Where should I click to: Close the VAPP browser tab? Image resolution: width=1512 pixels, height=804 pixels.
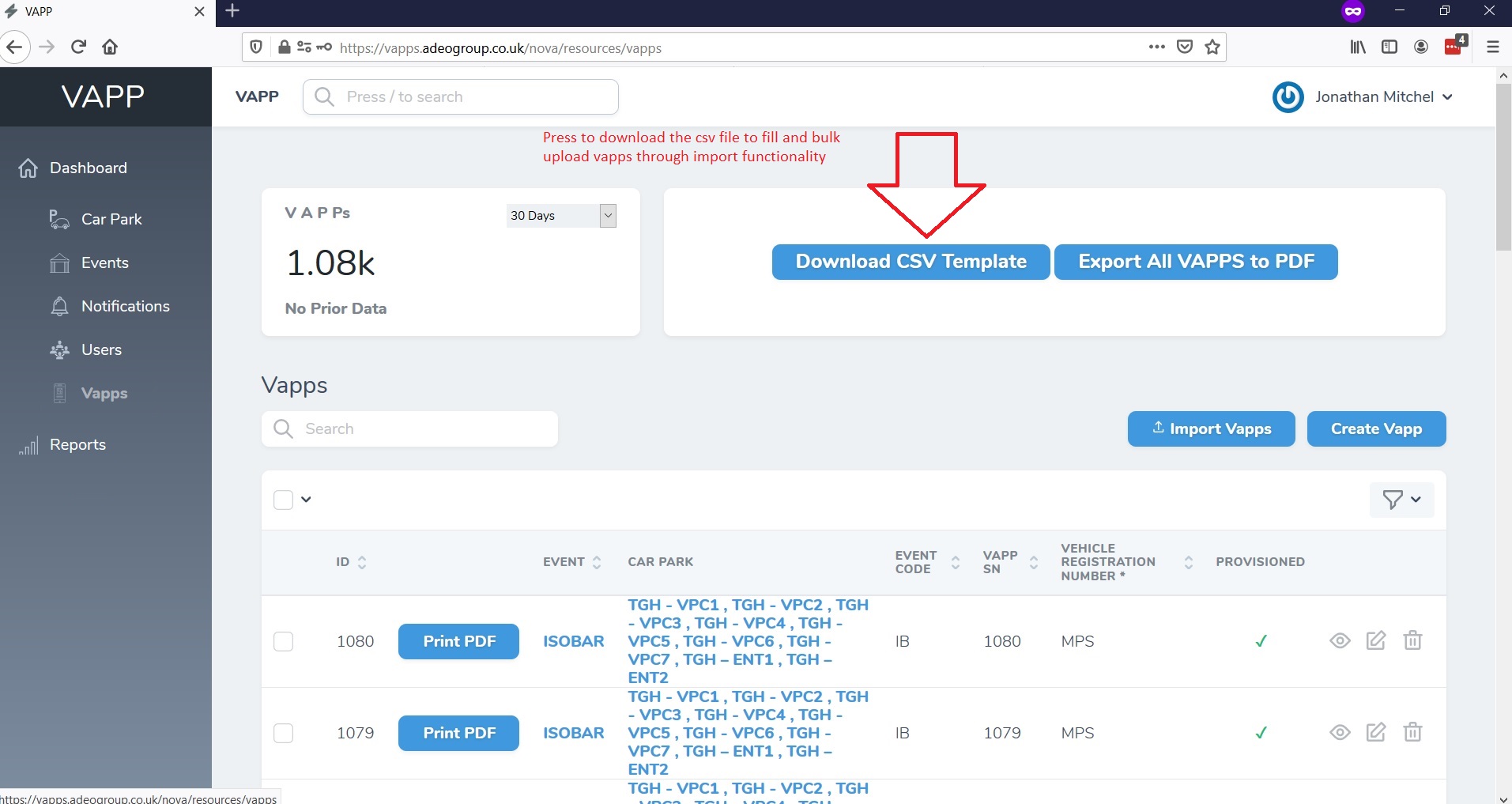click(x=199, y=12)
